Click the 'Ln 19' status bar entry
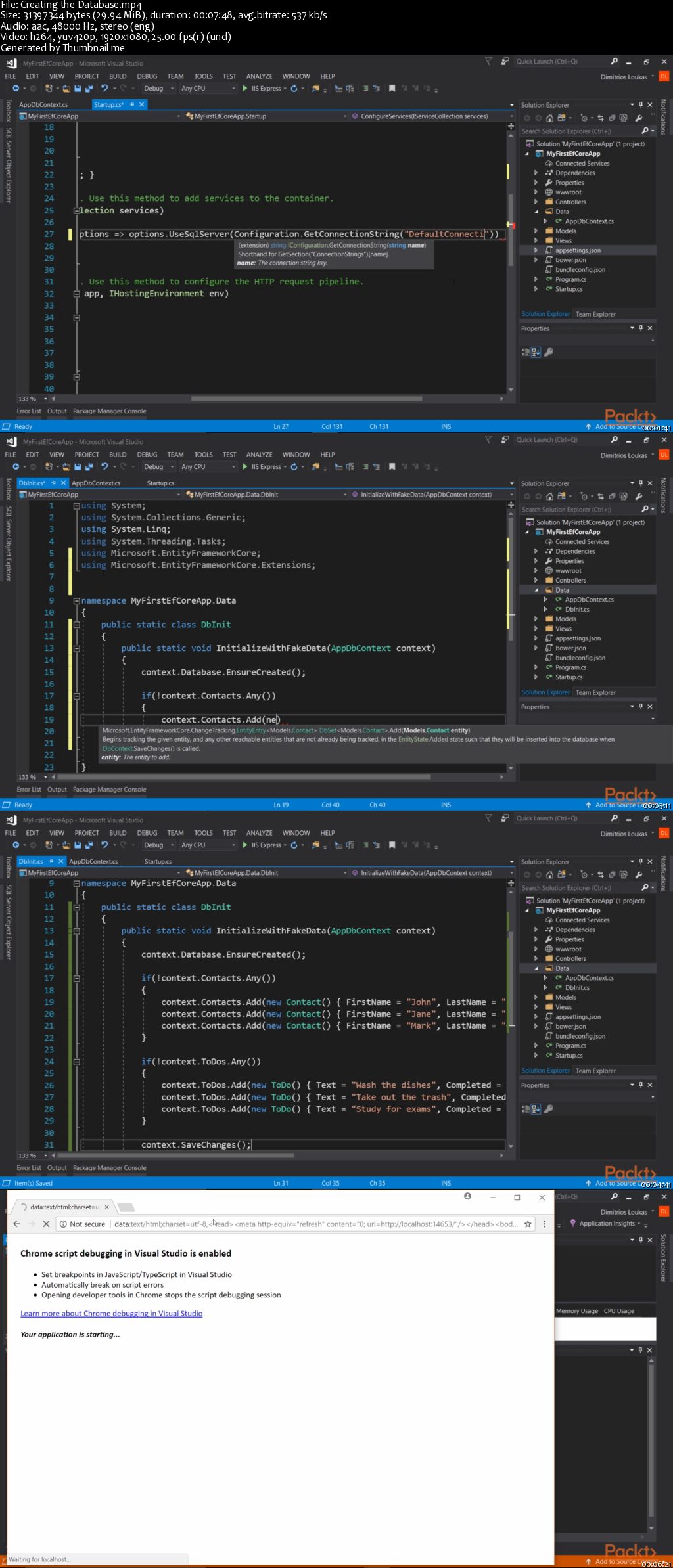Screen dimensions: 673x1568 tap(281, 805)
